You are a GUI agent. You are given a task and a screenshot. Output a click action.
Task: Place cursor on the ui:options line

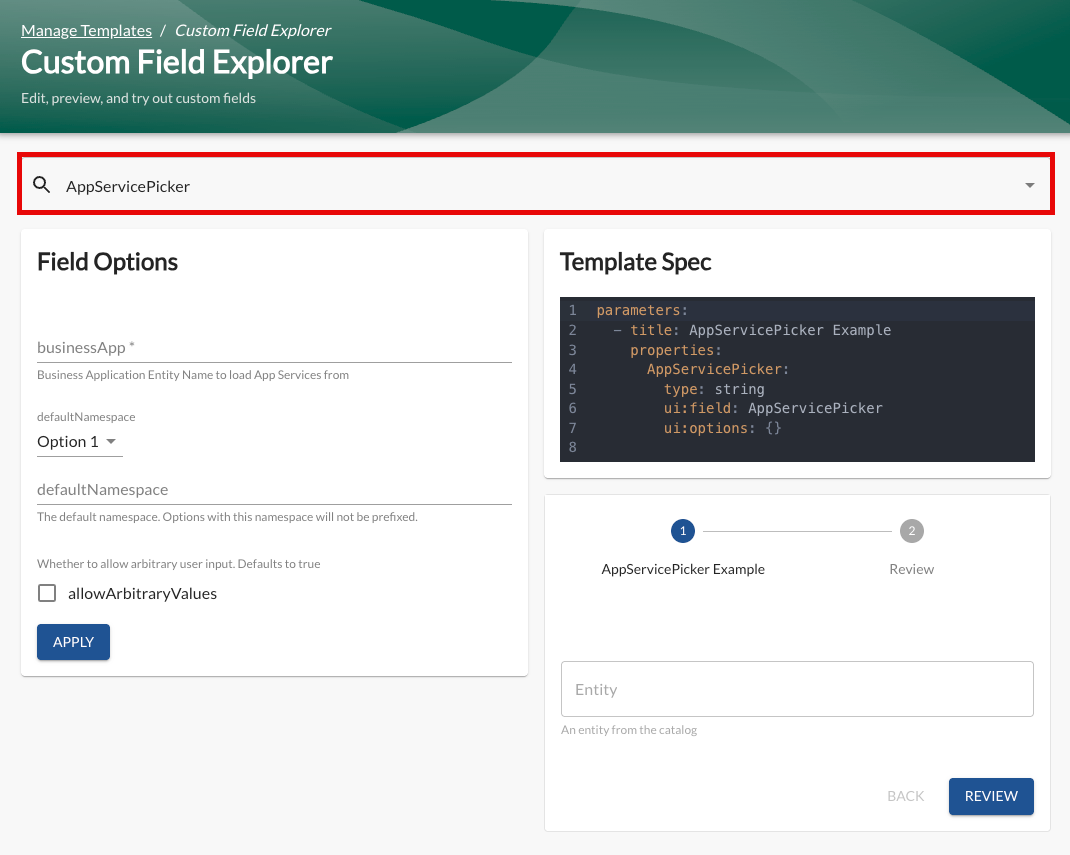pyautogui.click(x=722, y=428)
